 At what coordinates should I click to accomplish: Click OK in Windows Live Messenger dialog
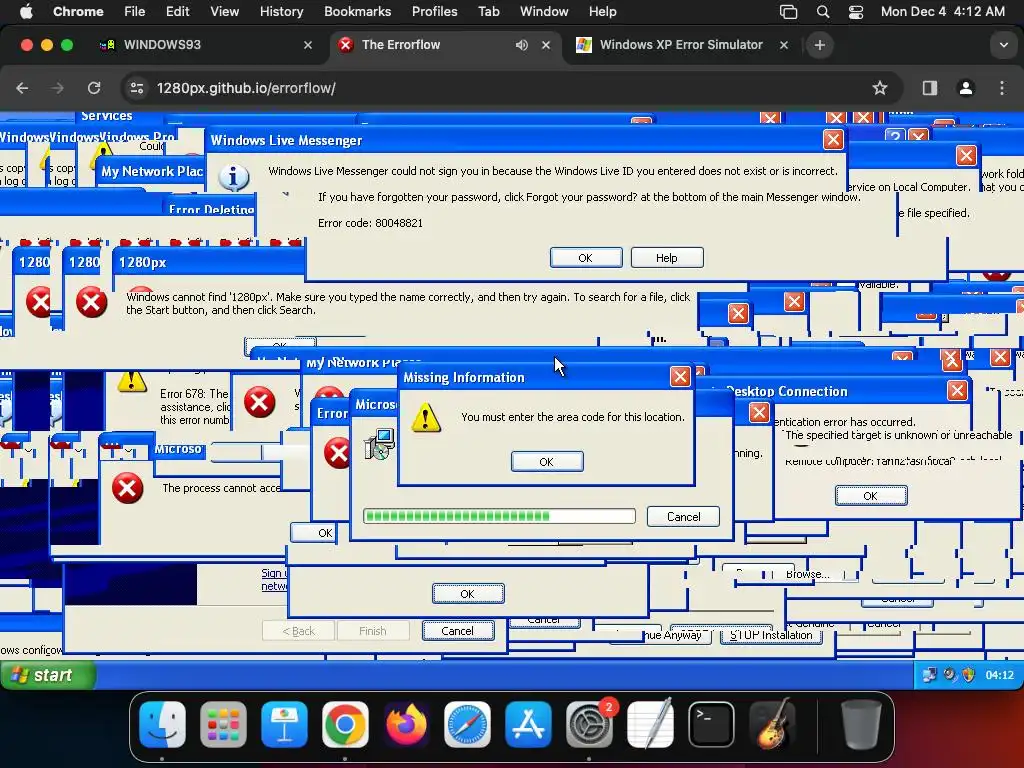point(586,258)
